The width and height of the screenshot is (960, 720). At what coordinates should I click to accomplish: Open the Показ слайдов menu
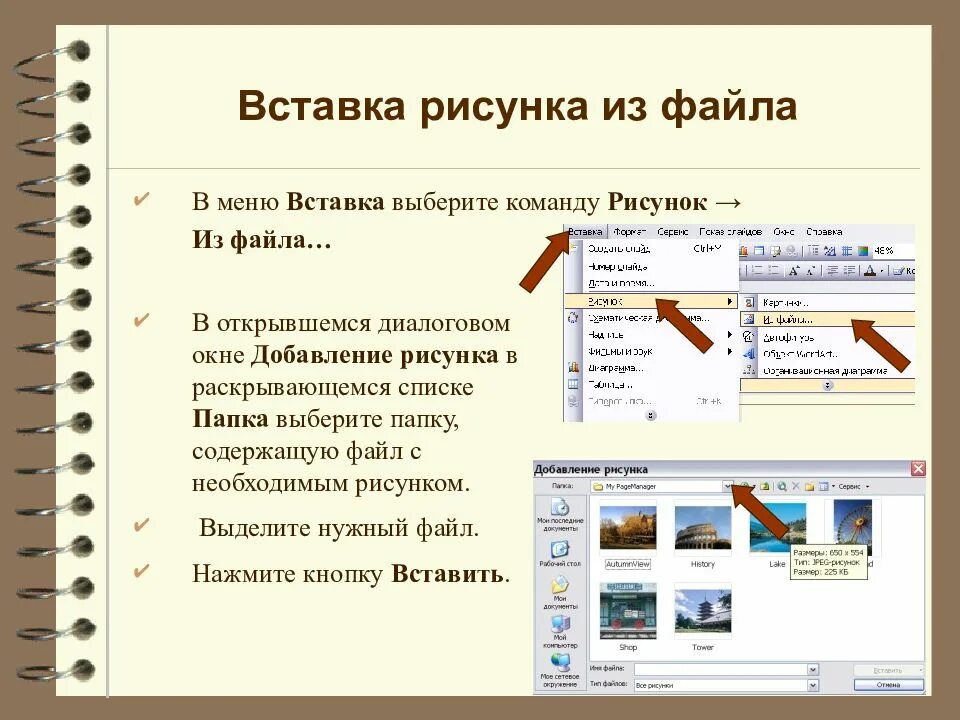pos(730,231)
